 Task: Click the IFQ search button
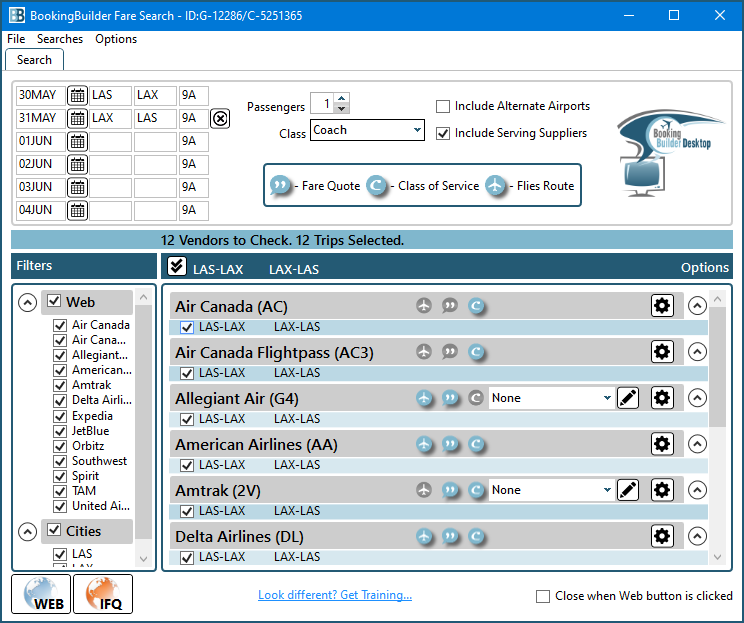point(103,594)
